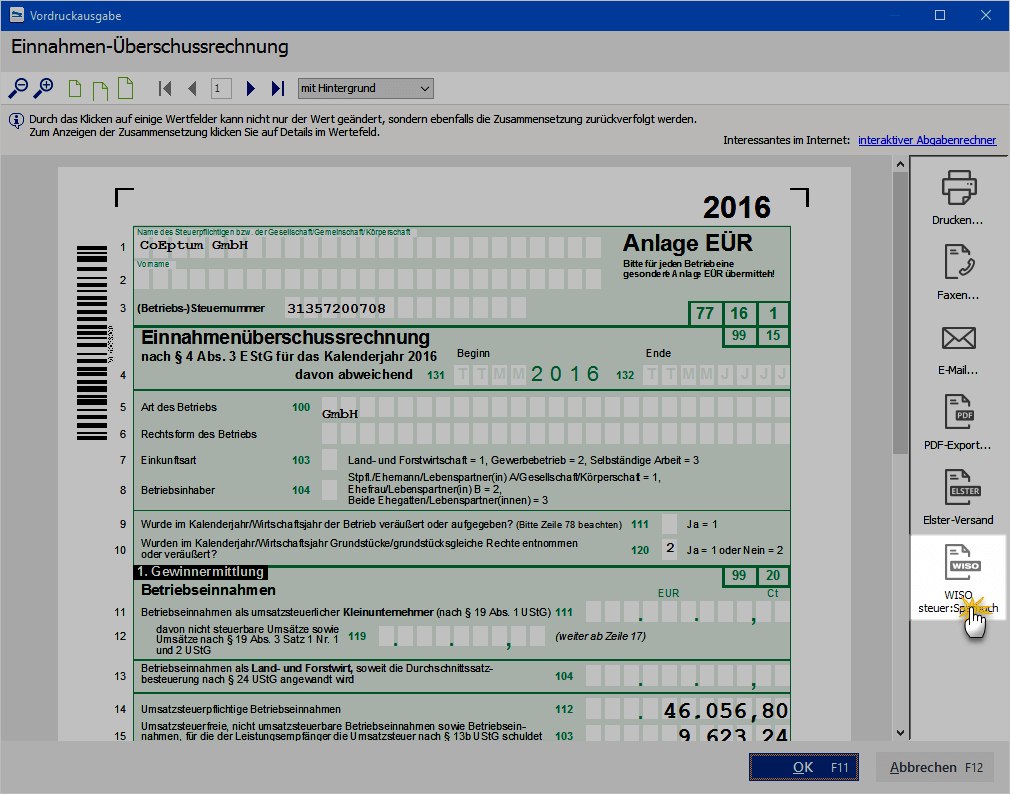Click the vertical scrollbar thumb of the preview
This screenshot has width=1010, height=794.
900,313
